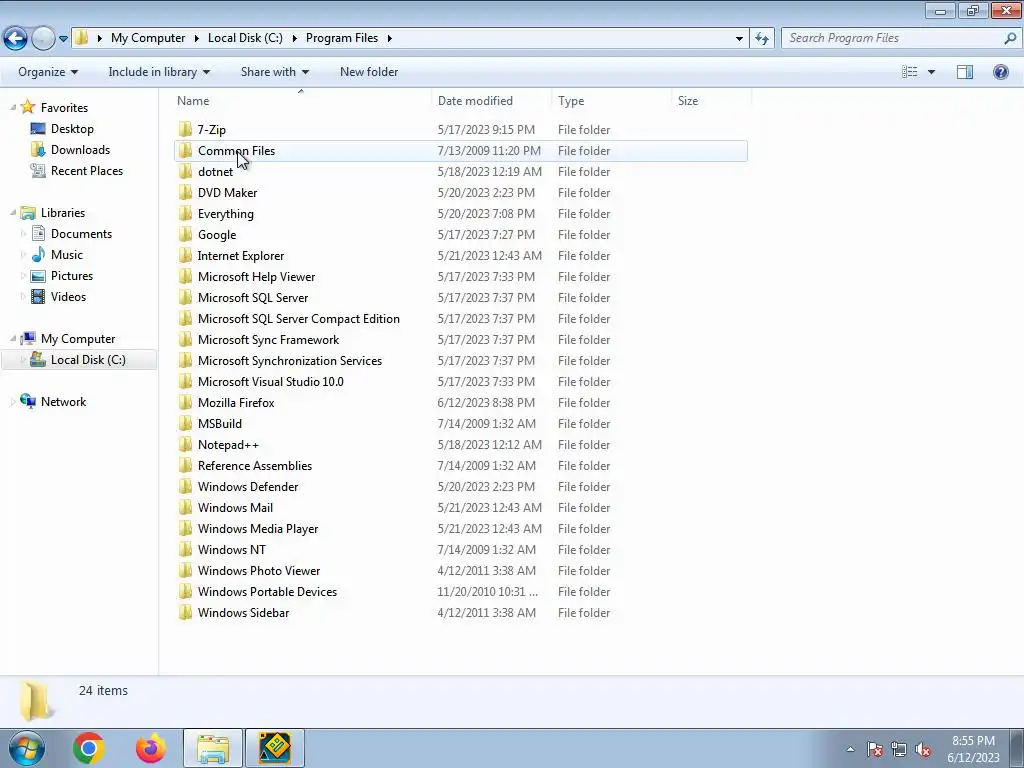The image size is (1024, 768).
Task: Click the New folder button
Action: (369, 72)
